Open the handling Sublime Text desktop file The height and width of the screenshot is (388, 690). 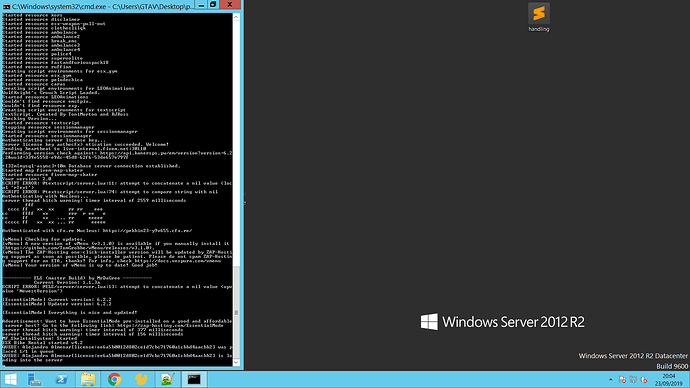point(539,18)
